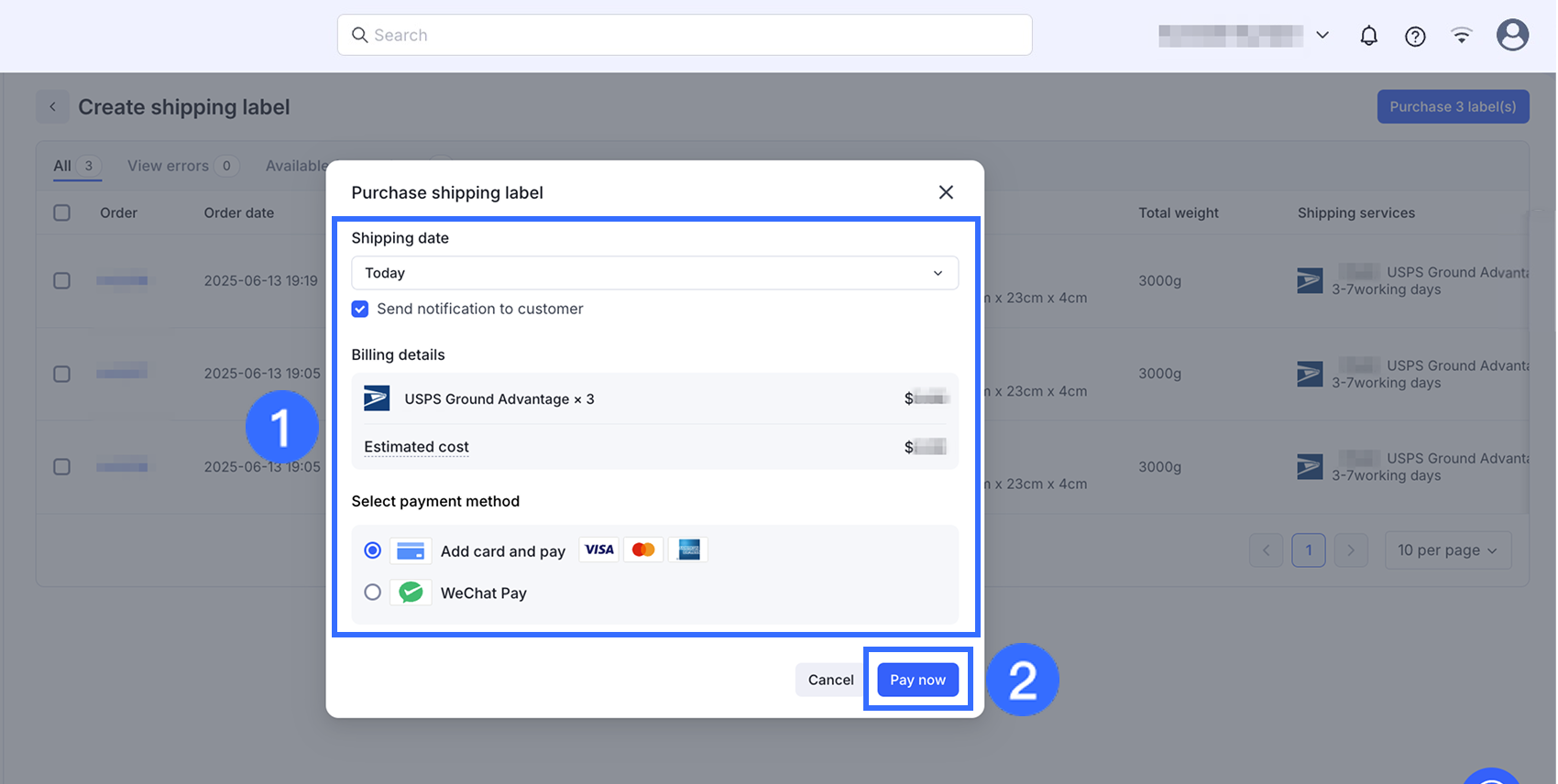The width and height of the screenshot is (1558, 784).
Task: Click the notification bell icon
Action: (1368, 36)
